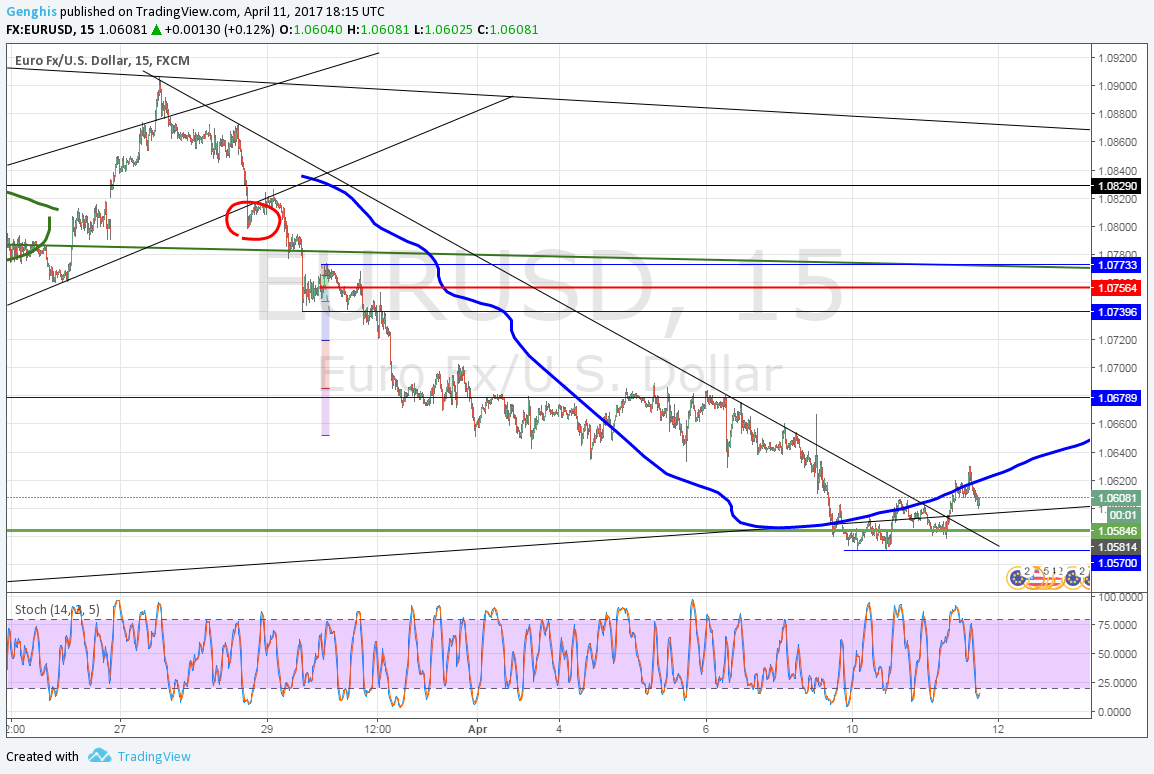
Task: Click the 1.08290 horizontal line price label
Action: 1117,186
